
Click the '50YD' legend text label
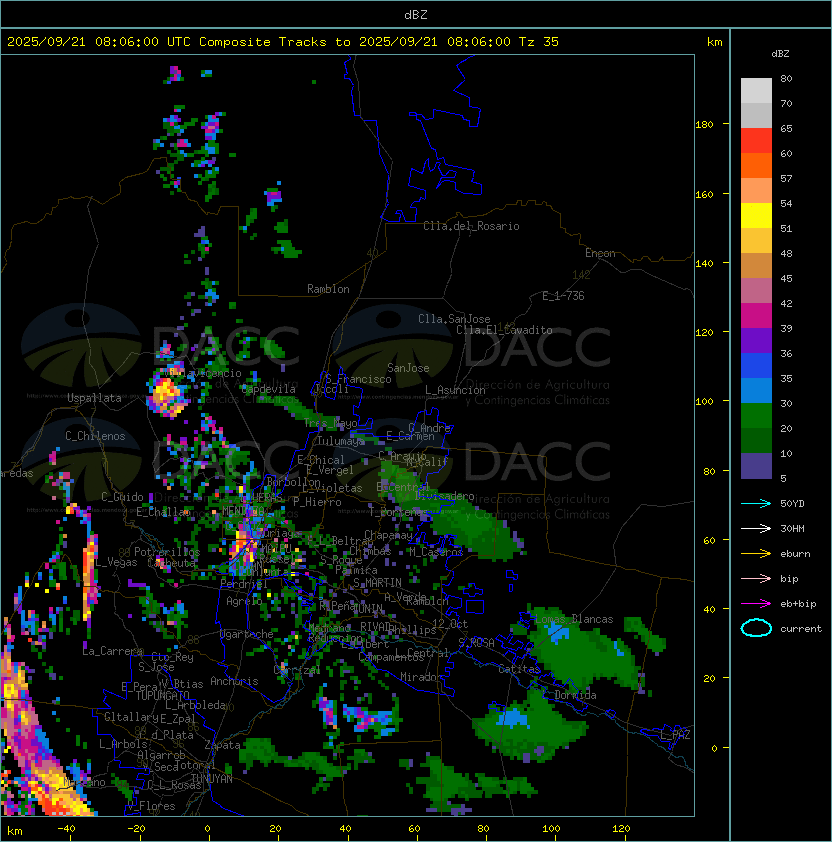pos(792,504)
